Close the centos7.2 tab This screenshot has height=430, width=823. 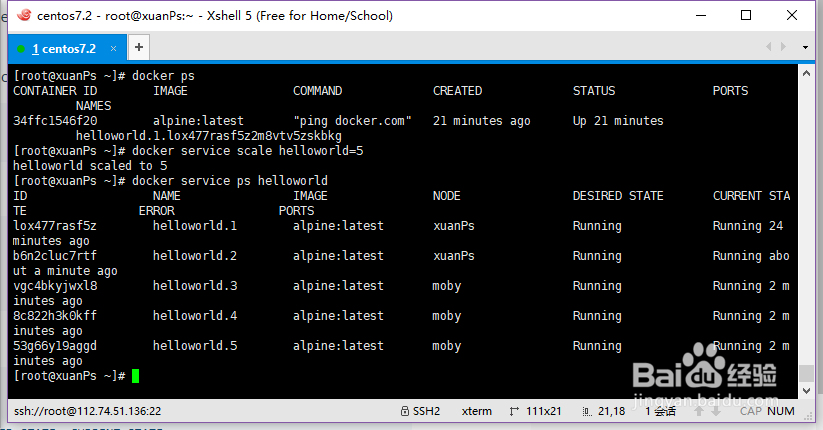pyautogui.click(x=117, y=48)
